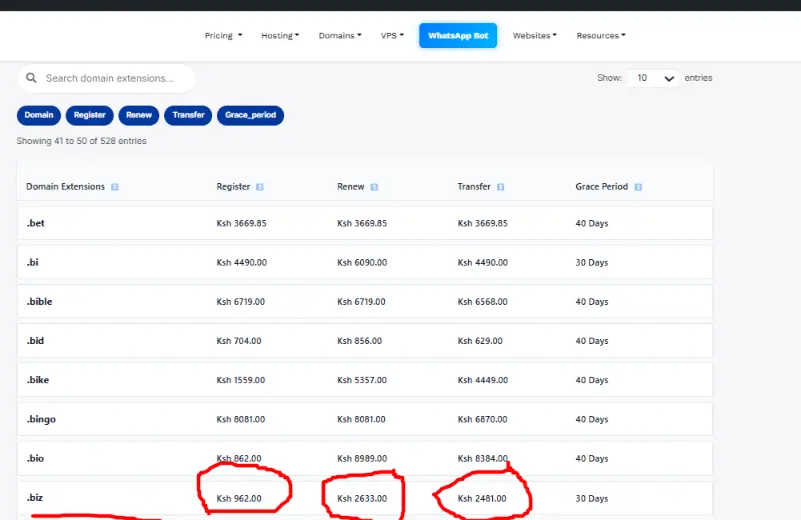Select the .bid domain extension
Screen dimensions: 801x520
click(35, 341)
